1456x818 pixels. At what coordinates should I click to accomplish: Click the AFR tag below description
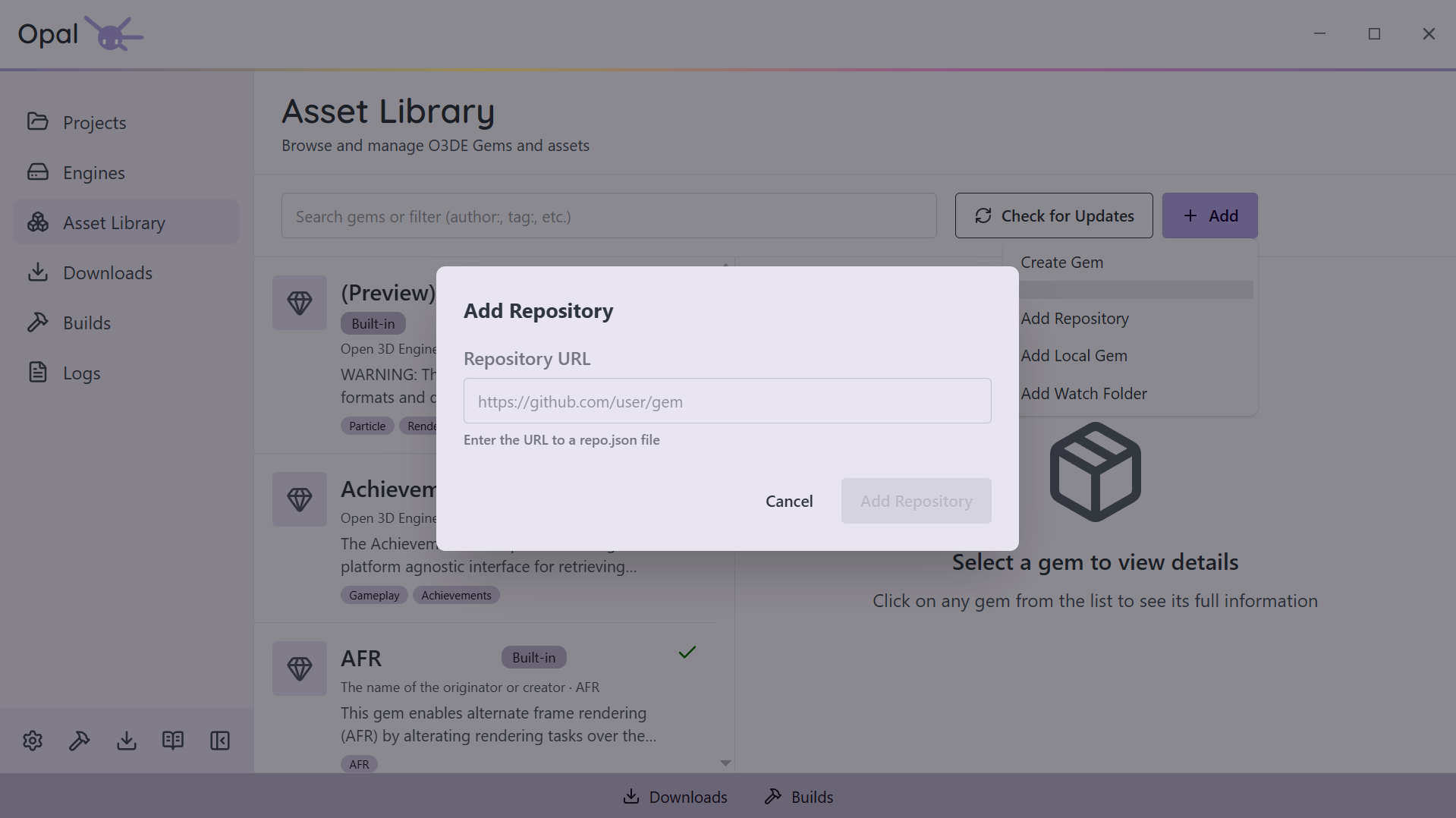(359, 764)
